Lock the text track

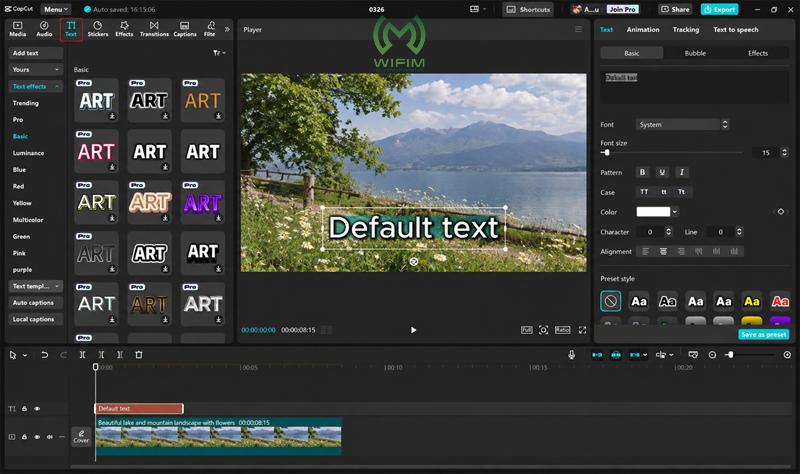click(24, 409)
